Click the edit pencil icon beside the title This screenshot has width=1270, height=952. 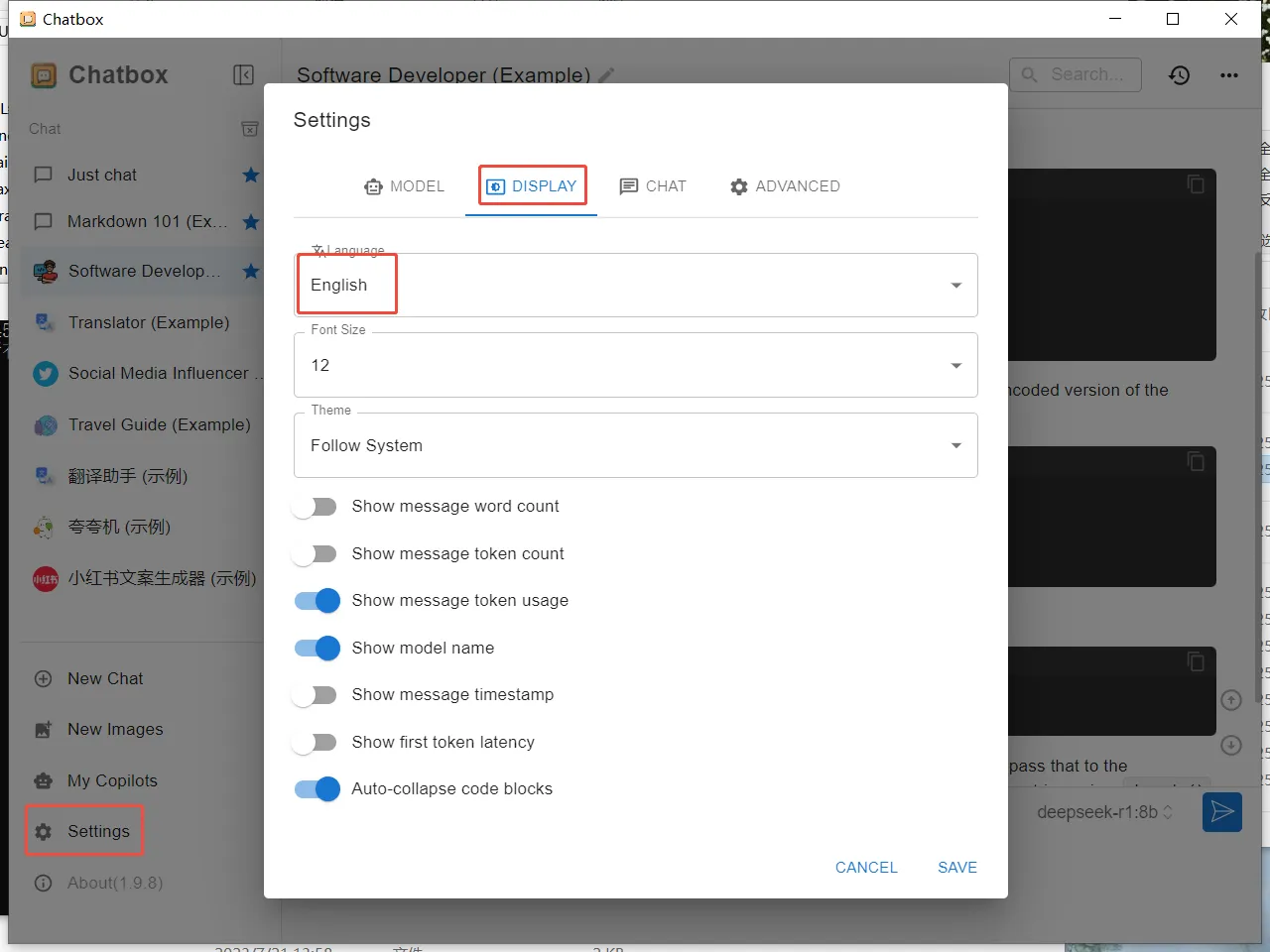[x=606, y=75]
